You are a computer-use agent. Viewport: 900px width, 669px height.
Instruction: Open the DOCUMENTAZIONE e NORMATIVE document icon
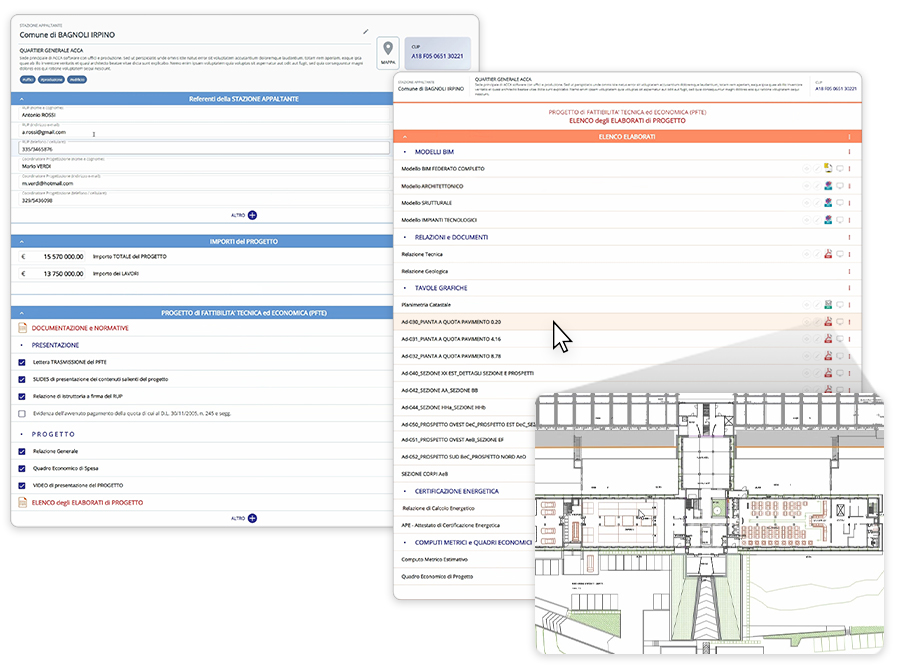[22, 328]
